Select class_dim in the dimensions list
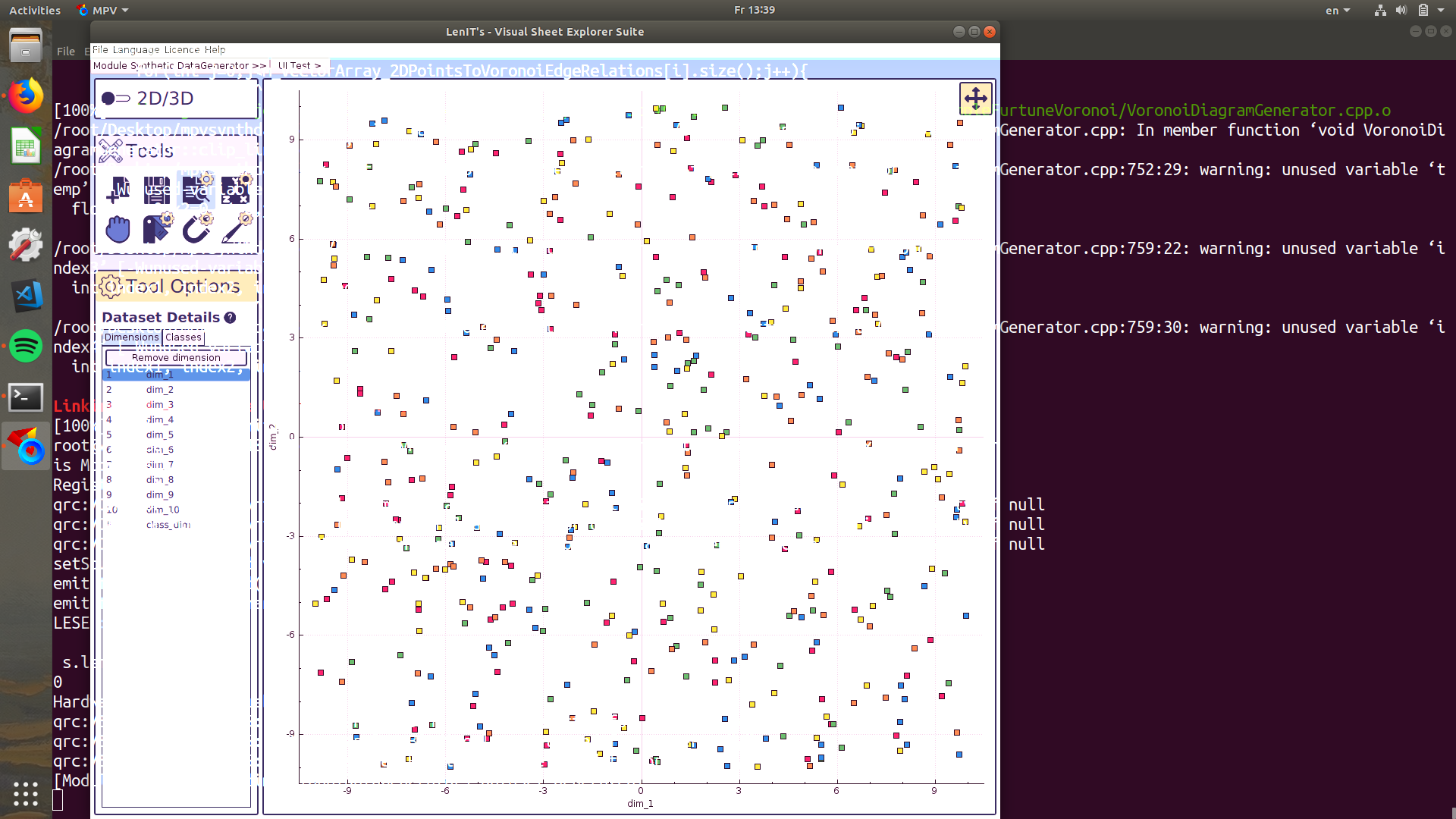 tap(168, 525)
